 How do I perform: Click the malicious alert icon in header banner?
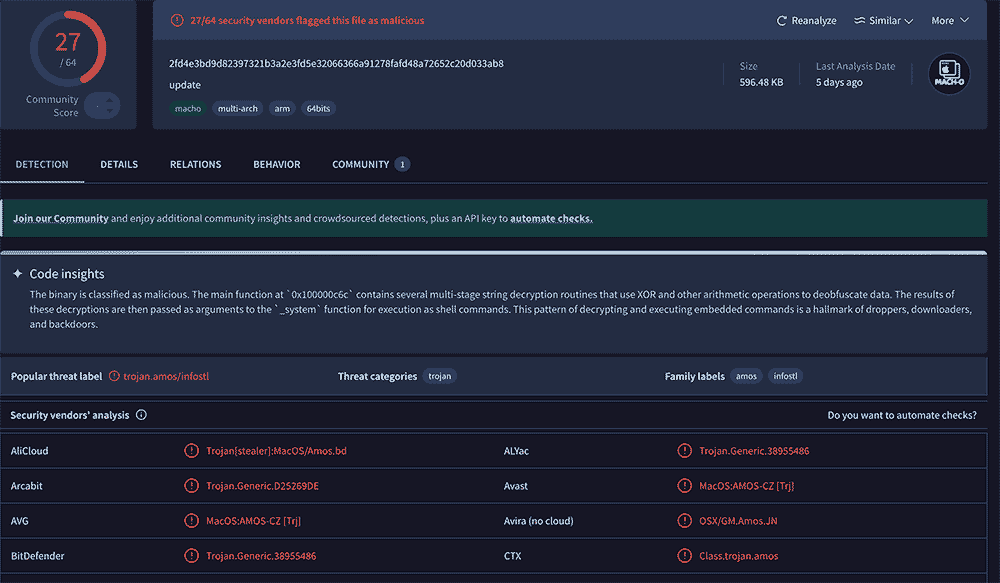point(177,20)
